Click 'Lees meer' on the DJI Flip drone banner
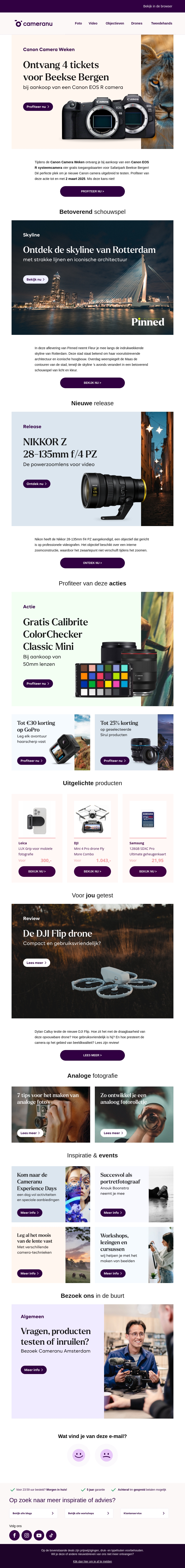Viewport: 185px width, 1568px height. point(37,962)
